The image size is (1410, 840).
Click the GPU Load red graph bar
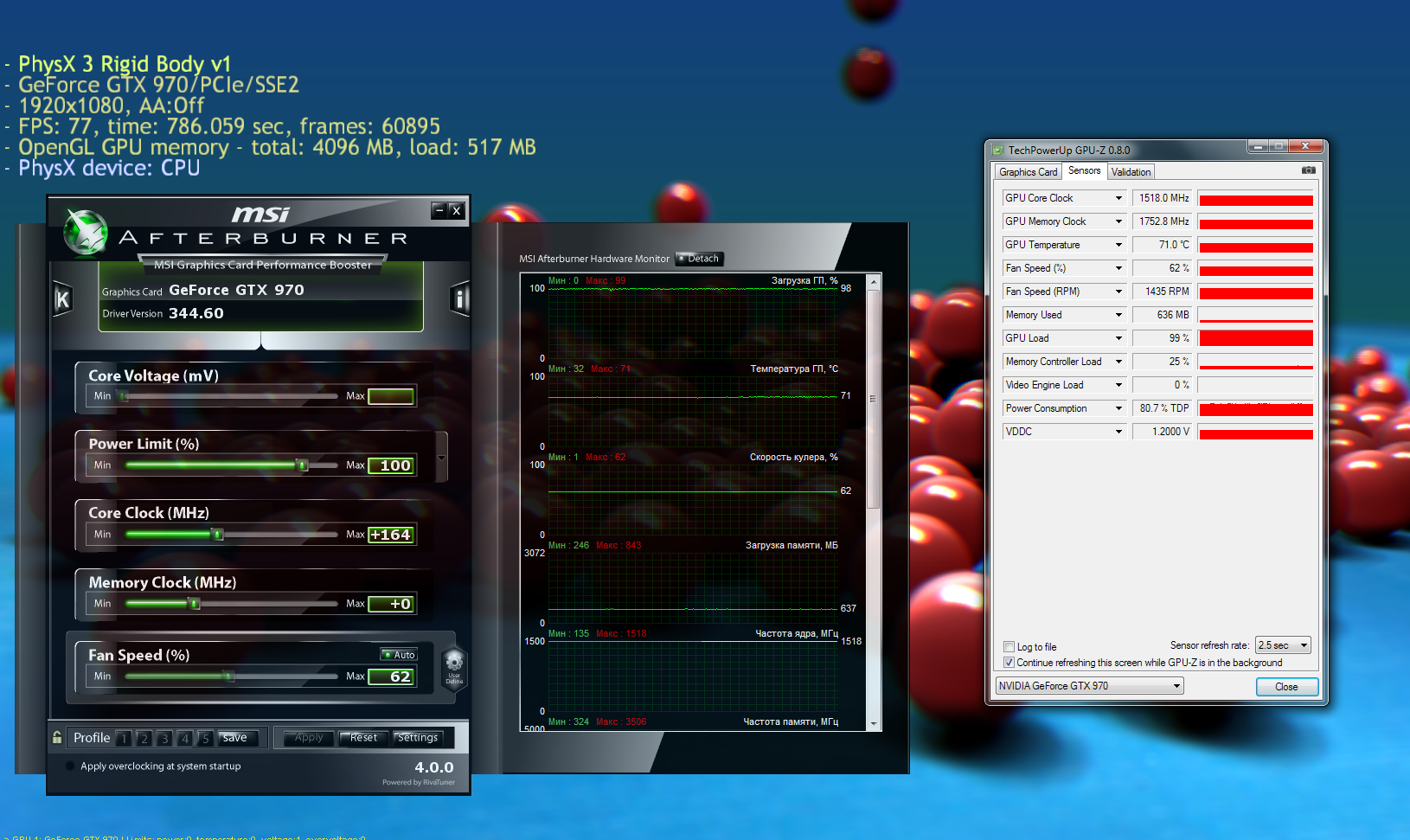click(1256, 338)
